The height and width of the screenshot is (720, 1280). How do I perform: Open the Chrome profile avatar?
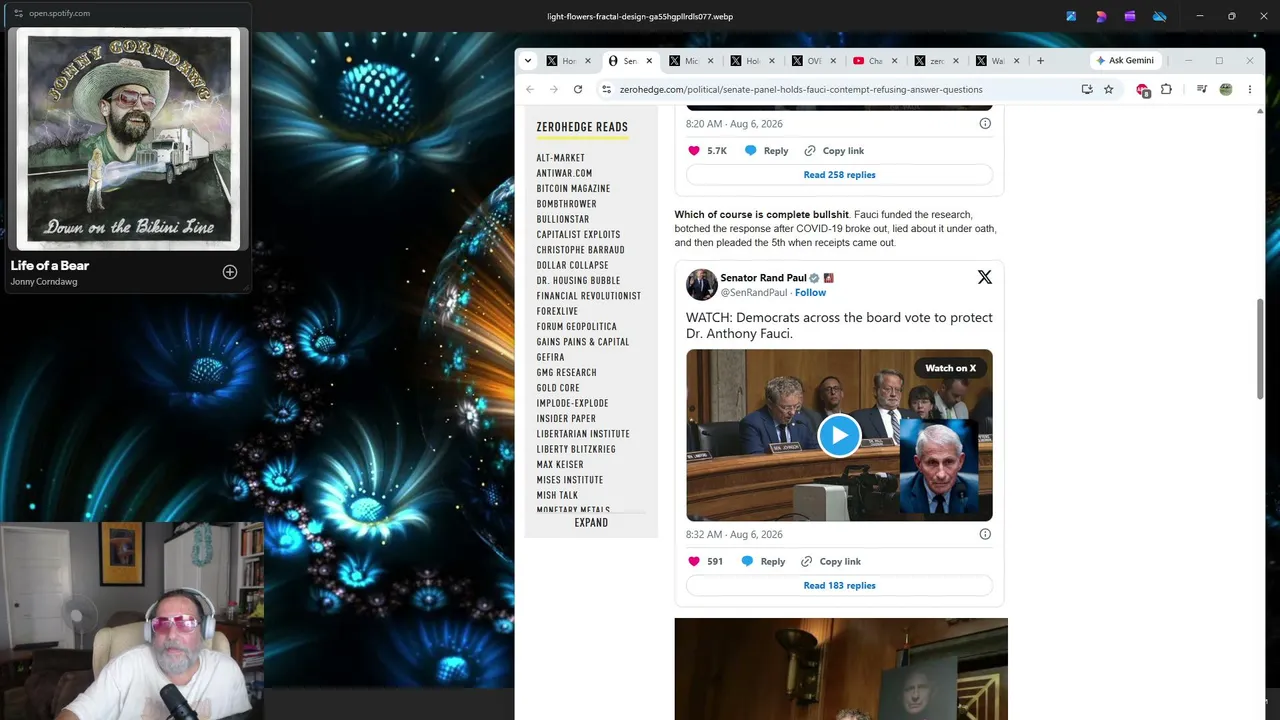coord(1226,89)
